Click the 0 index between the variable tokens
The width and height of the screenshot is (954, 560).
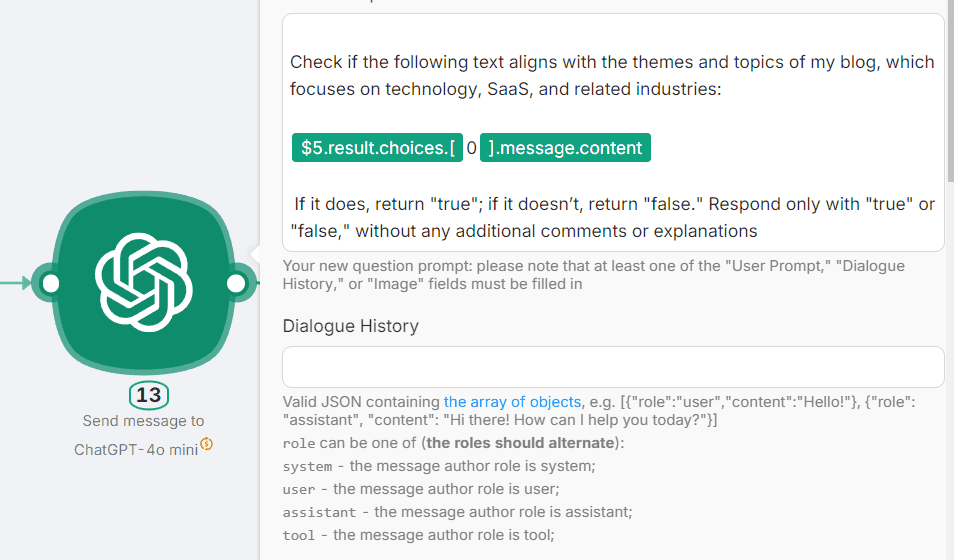471,148
